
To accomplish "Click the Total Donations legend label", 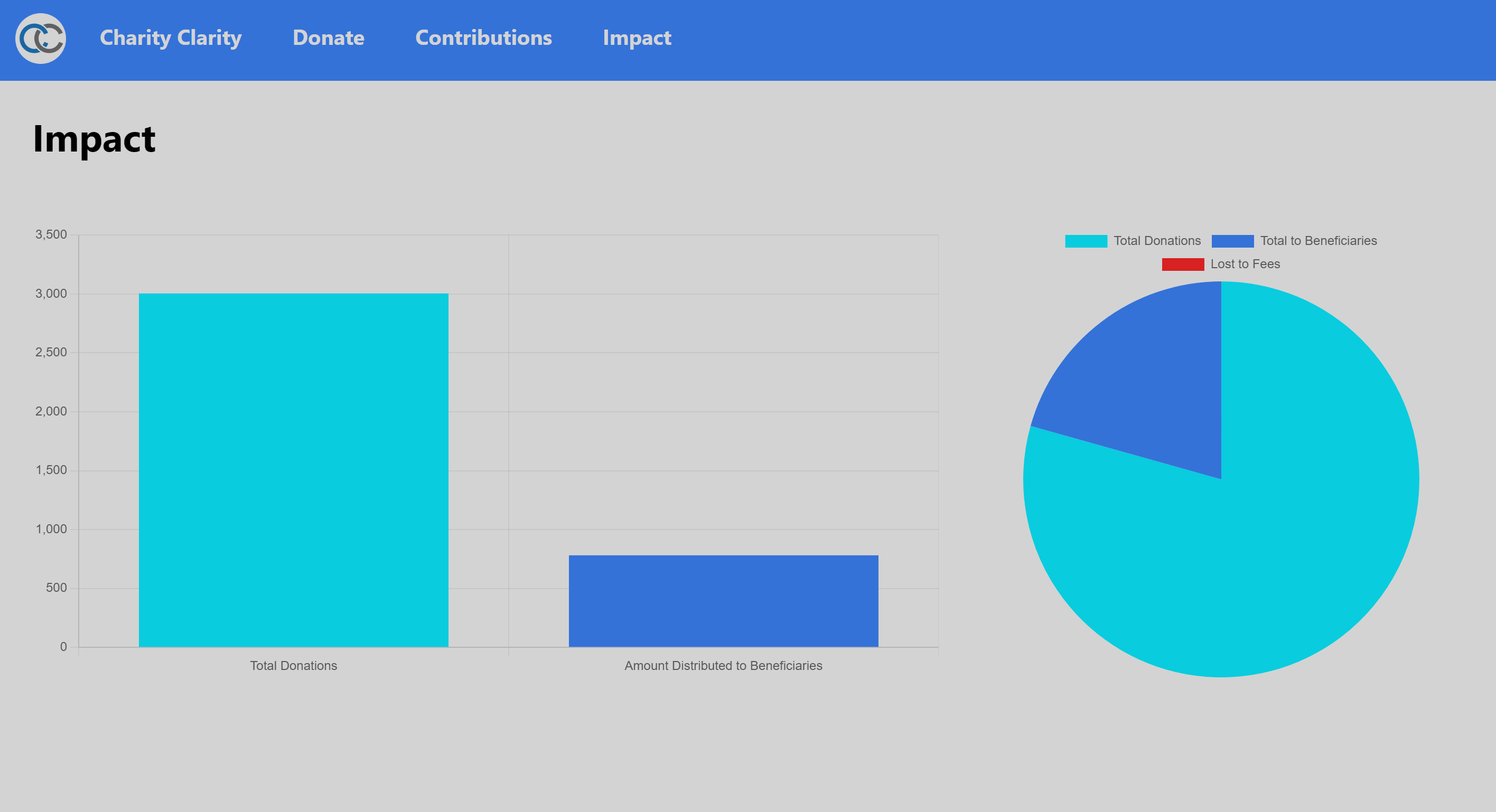I will click(x=1156, y=241).
